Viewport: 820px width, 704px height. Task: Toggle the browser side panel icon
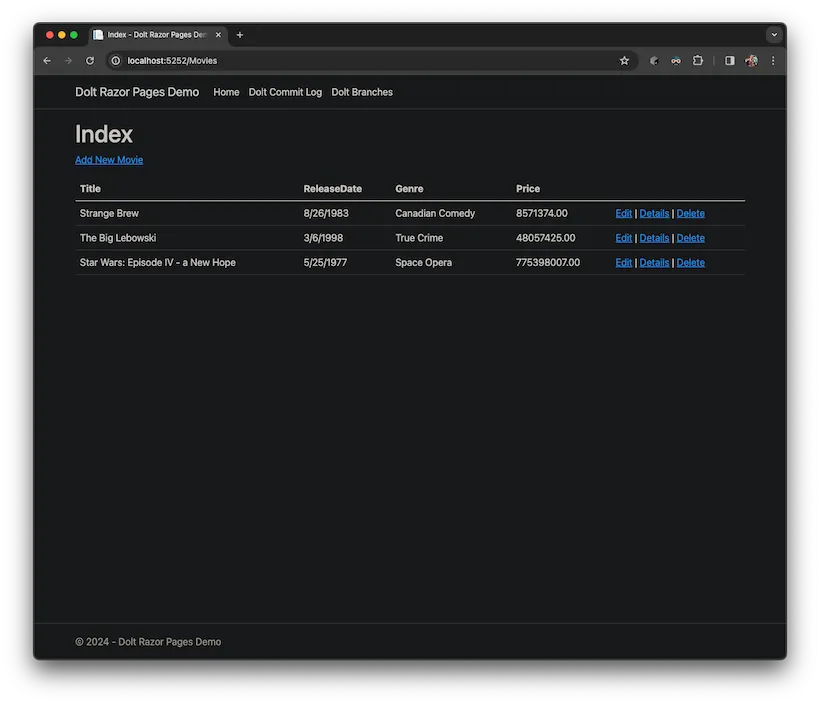[730, 61]
